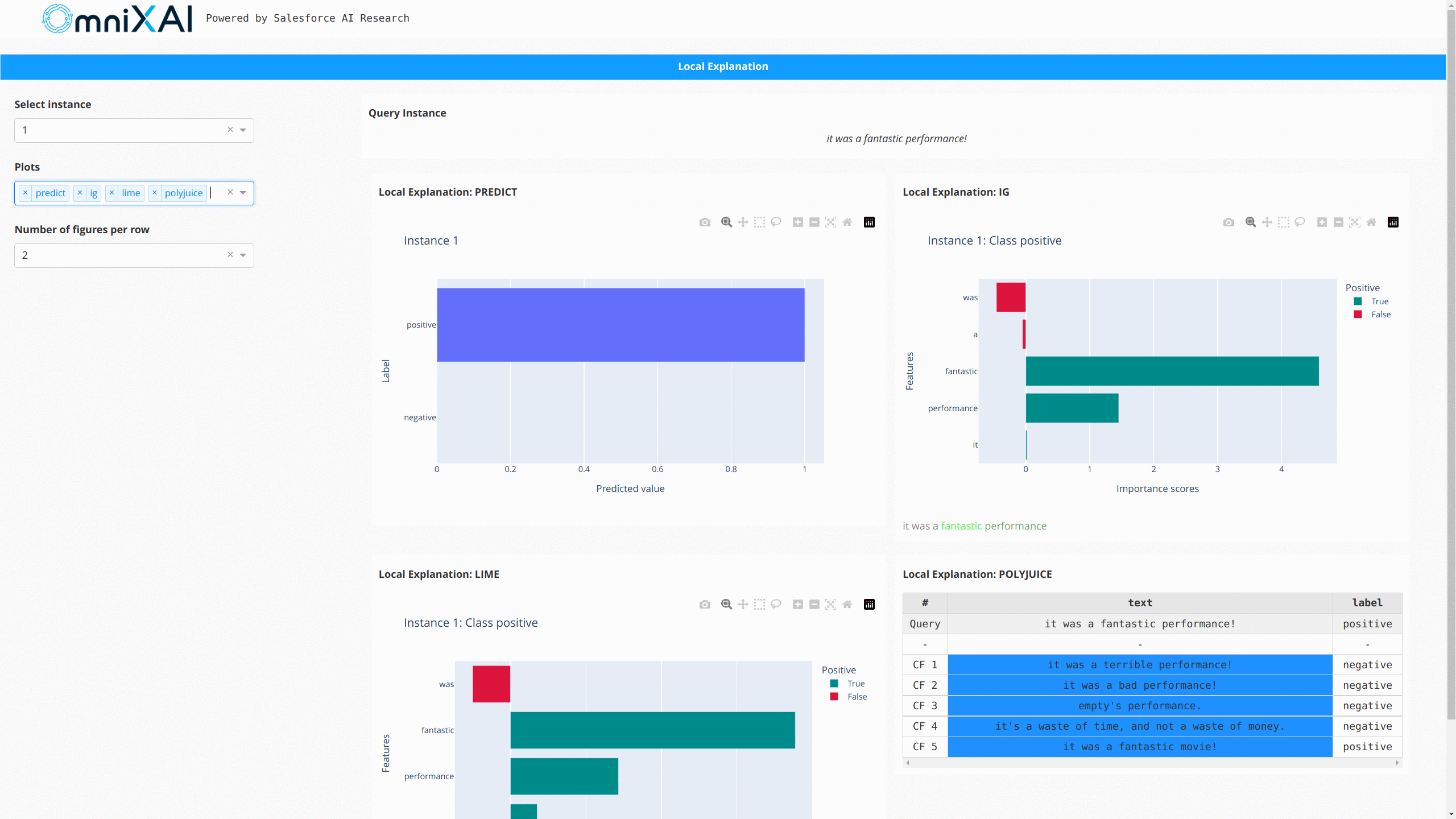The width and height of the screenshot is (1456, 819).
Task: Select Pan tool in PREDICT chart toolbar
Action: (743, 222)
